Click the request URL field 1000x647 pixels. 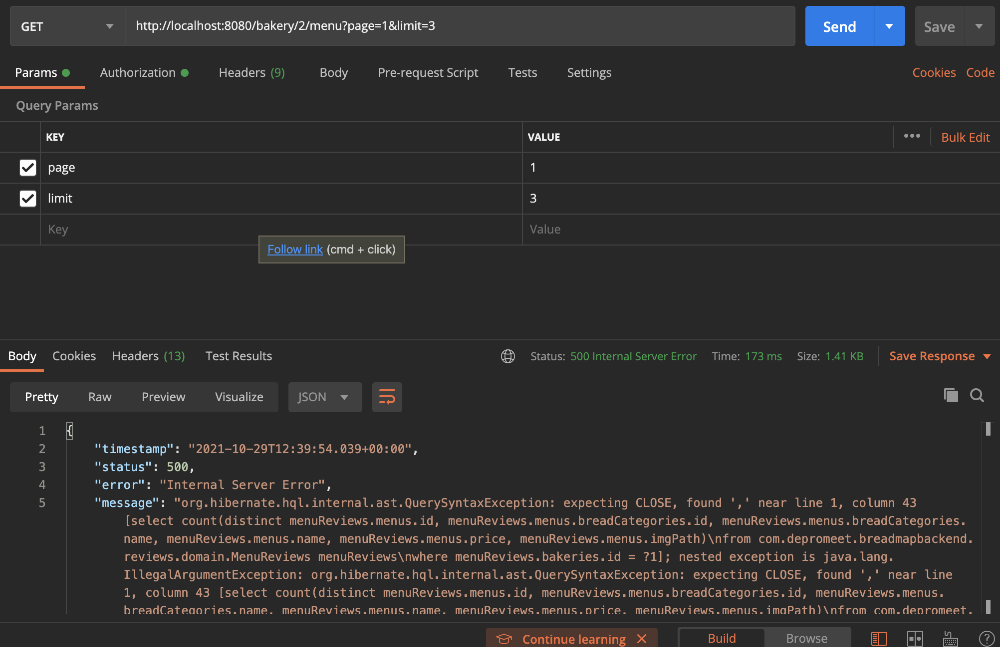(x=460, y=26)
